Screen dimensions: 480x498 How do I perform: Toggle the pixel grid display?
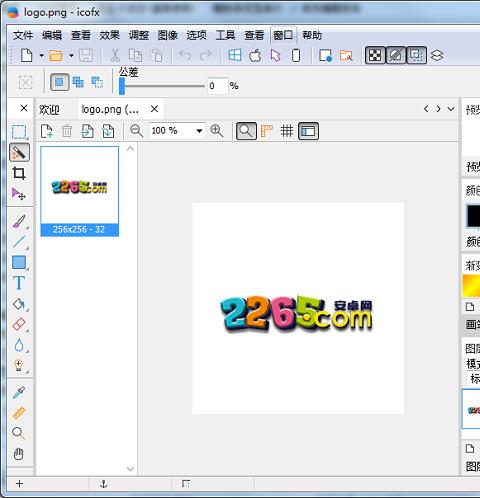(x=287, y=131)
